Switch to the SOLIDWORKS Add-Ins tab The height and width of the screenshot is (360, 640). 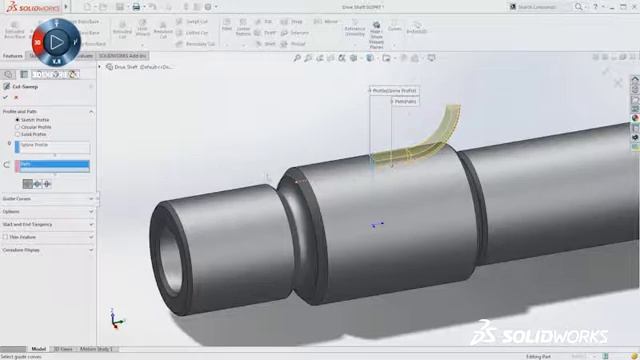122,56
